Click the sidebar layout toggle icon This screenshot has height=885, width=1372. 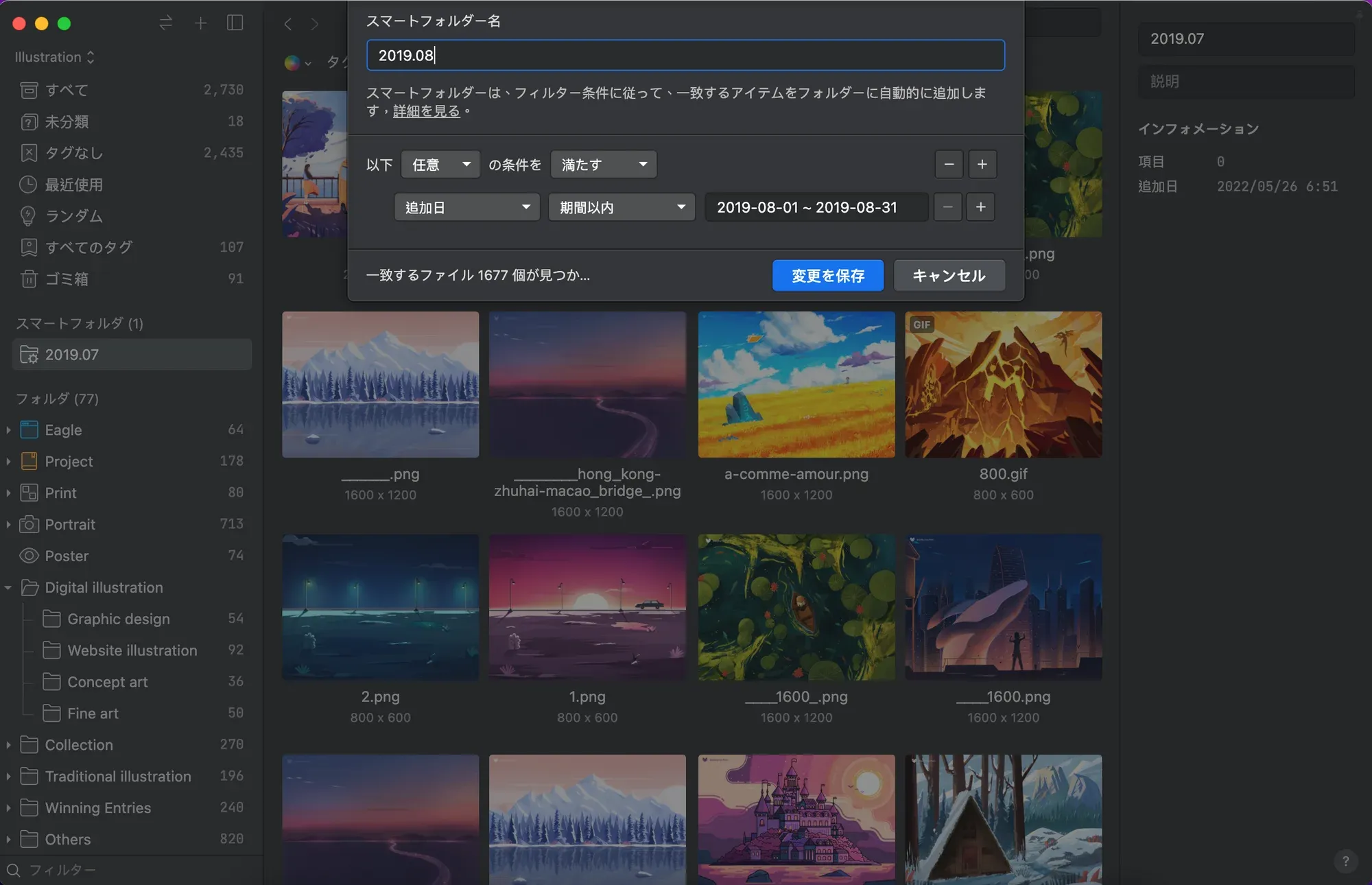point(235,23)
